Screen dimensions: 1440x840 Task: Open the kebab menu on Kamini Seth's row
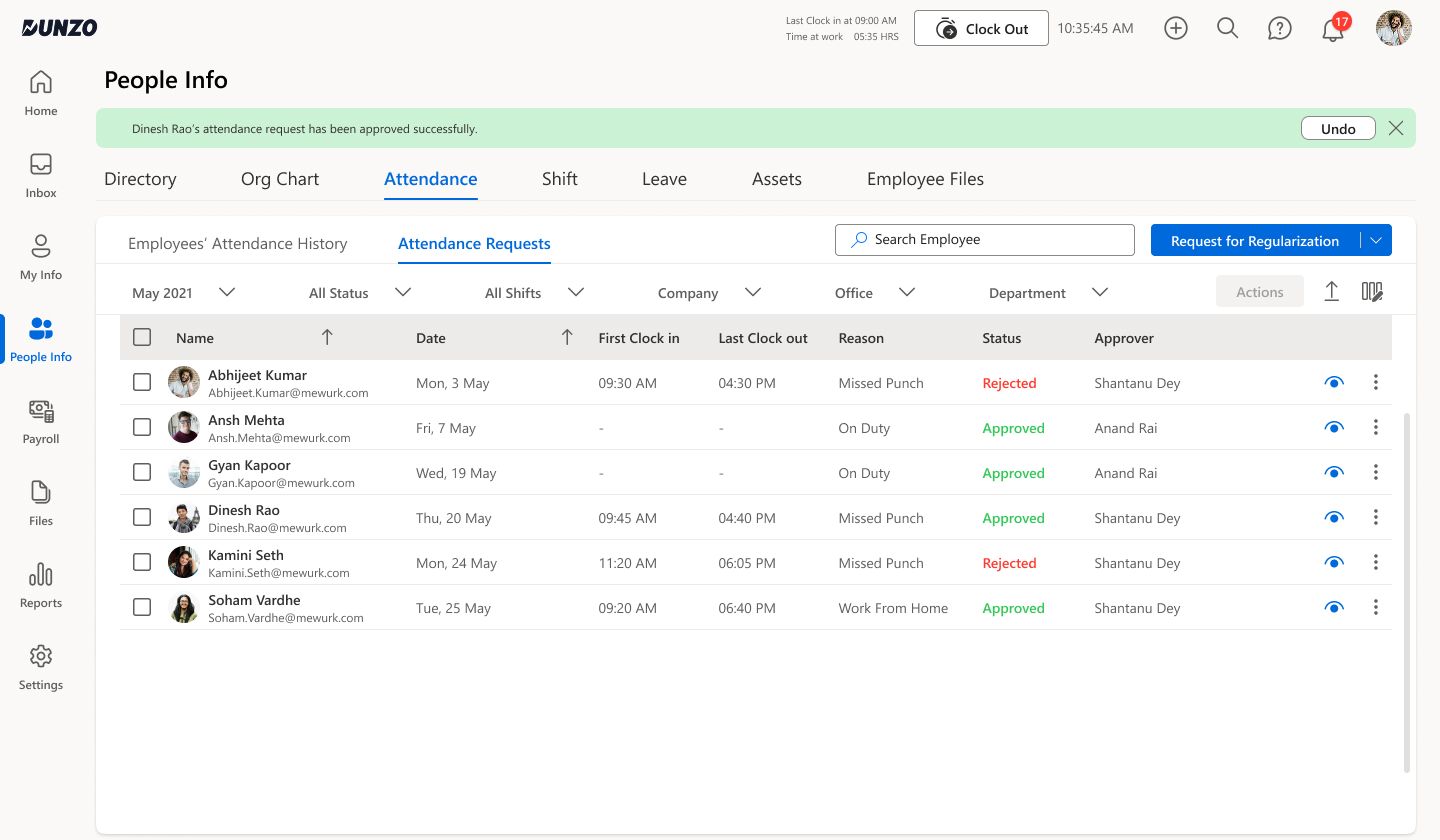coord(1375,562)
